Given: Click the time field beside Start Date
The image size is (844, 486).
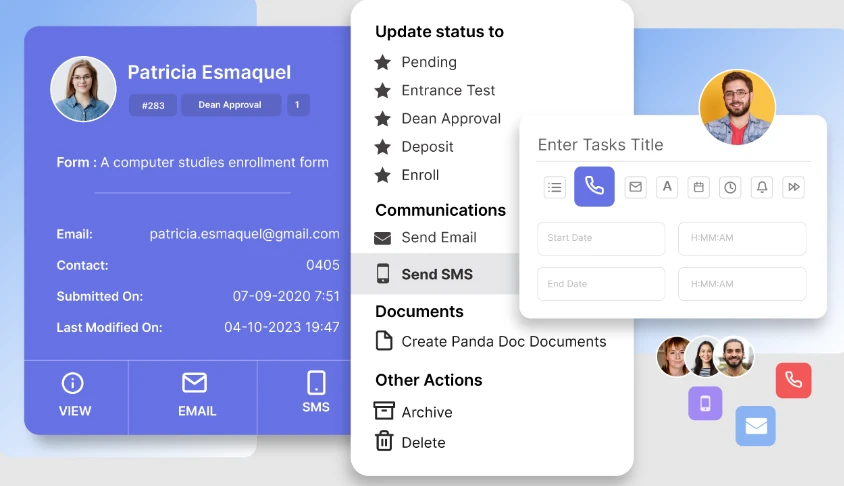Looking at the screenshot, I should coord(742,238).
